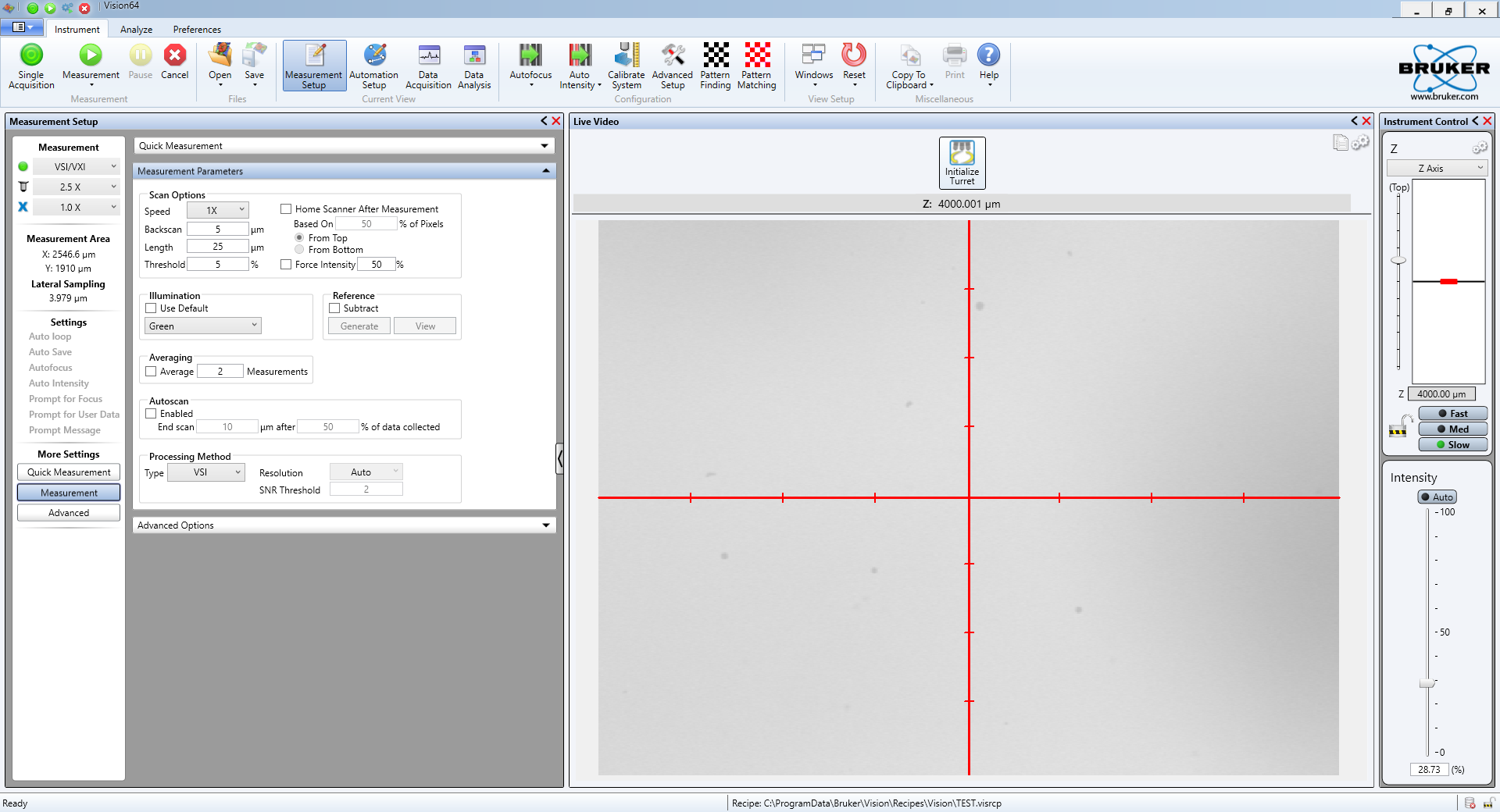Open the Green illumination dropdown
This screenshot has width=1500, height=812.
[203, 326]
